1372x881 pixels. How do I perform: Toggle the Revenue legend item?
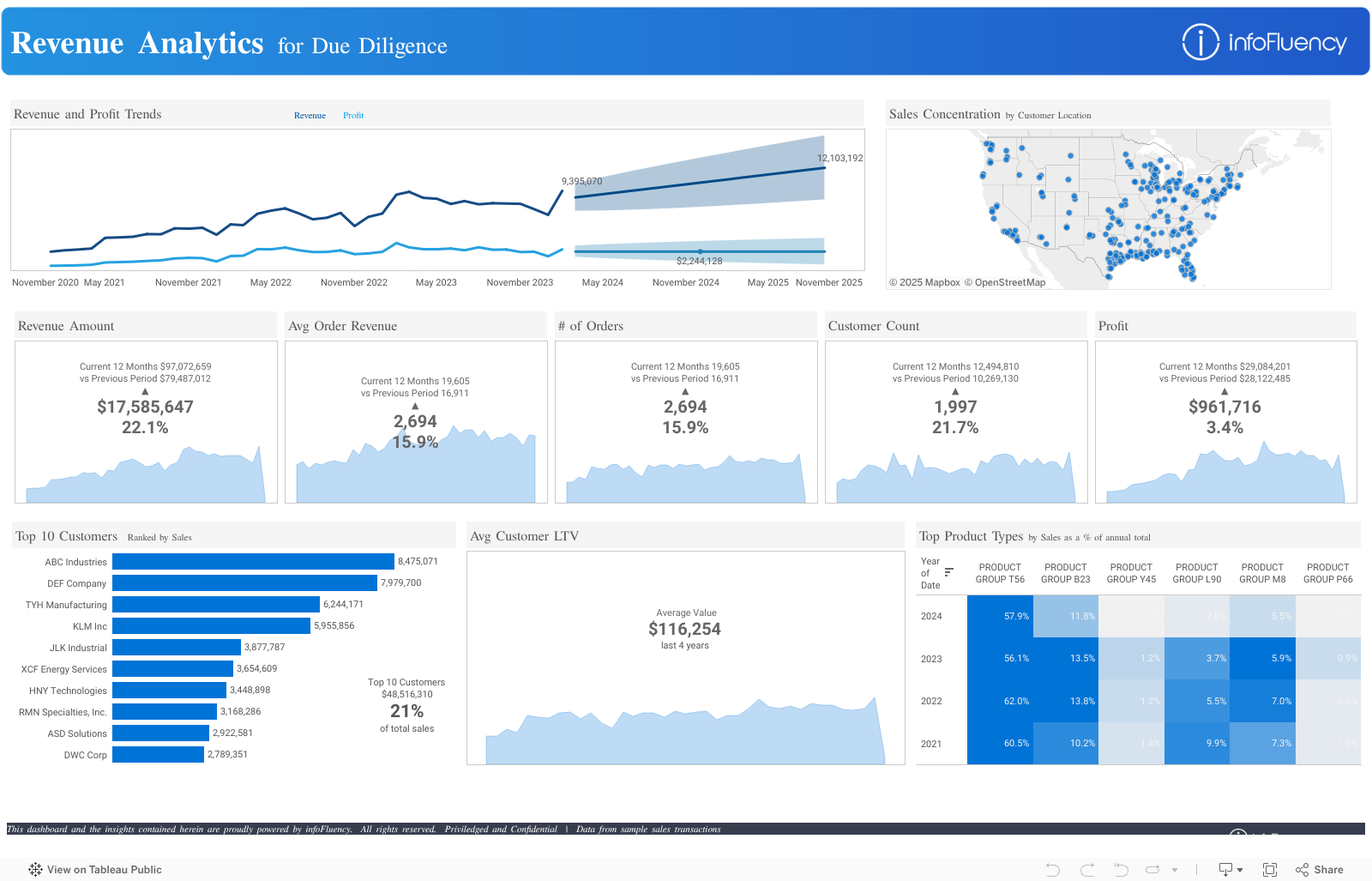[x=310, y=115]
